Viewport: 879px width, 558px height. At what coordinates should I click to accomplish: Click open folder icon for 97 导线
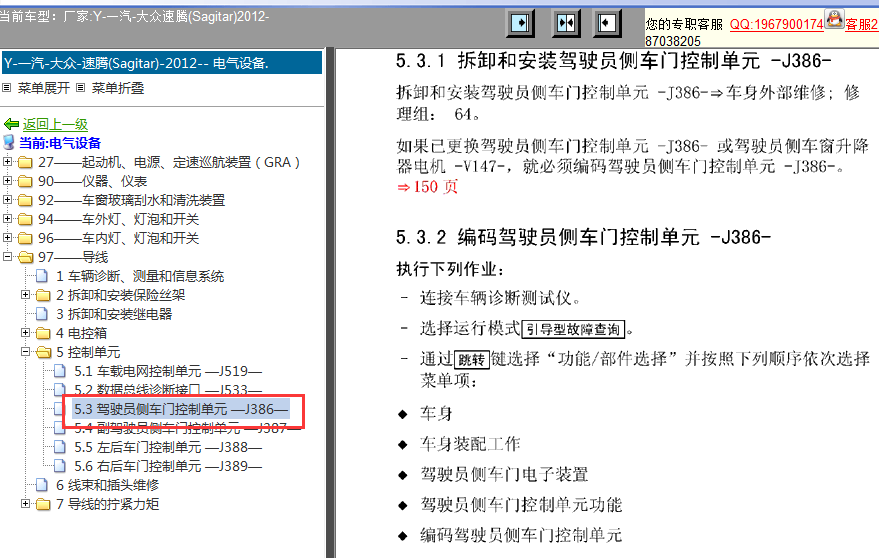pyautogui.click(x=25, y=257)
